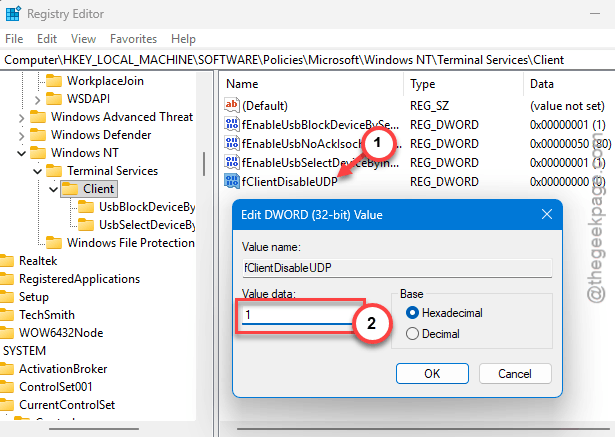Click the fClientDisableUDP value name text
Viewport: 615px width, 437px height.
pyautogui.click(x=289, y=182)
